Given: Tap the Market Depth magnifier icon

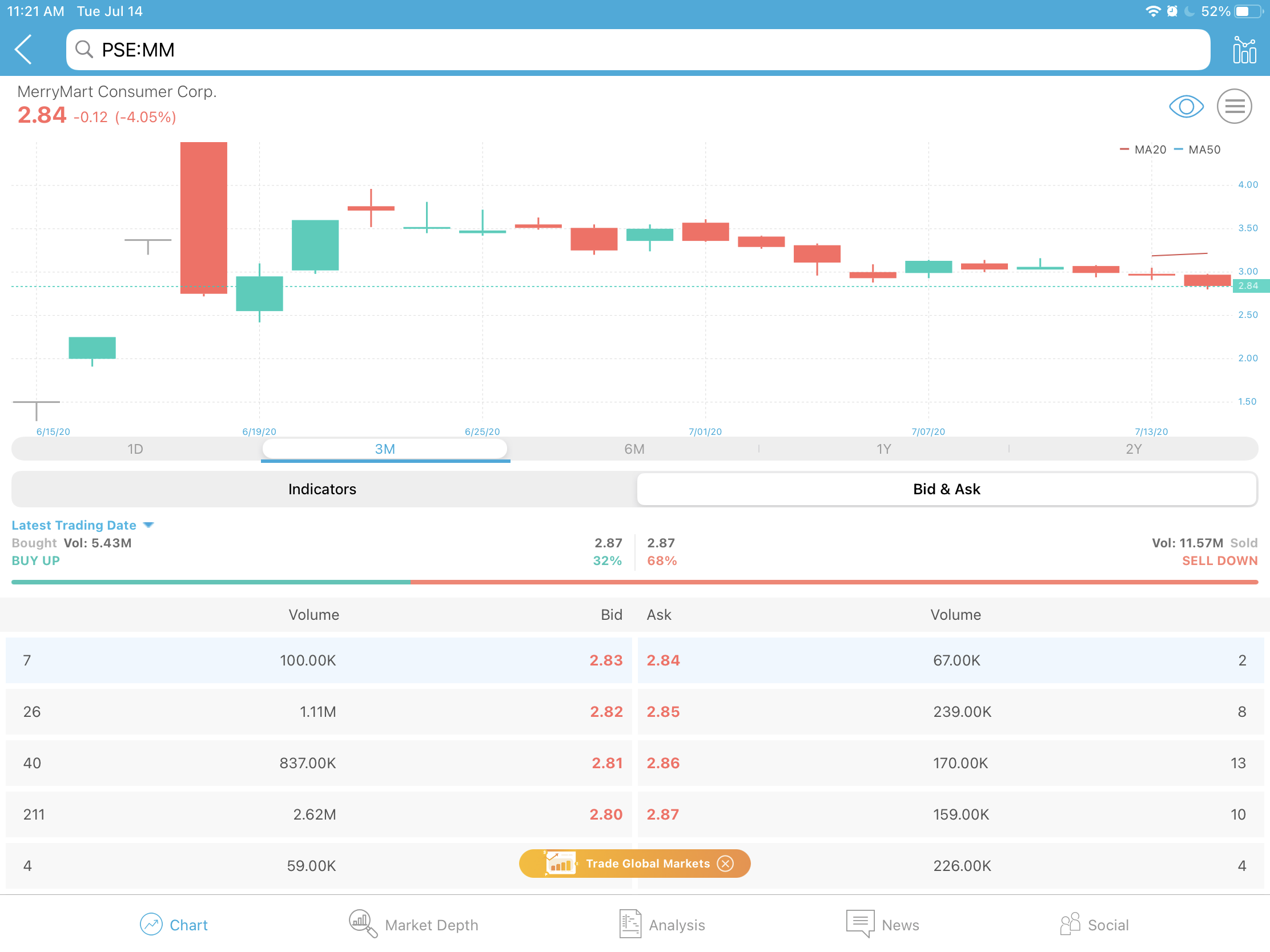Looking at the screenshot, I should point(363,924).
